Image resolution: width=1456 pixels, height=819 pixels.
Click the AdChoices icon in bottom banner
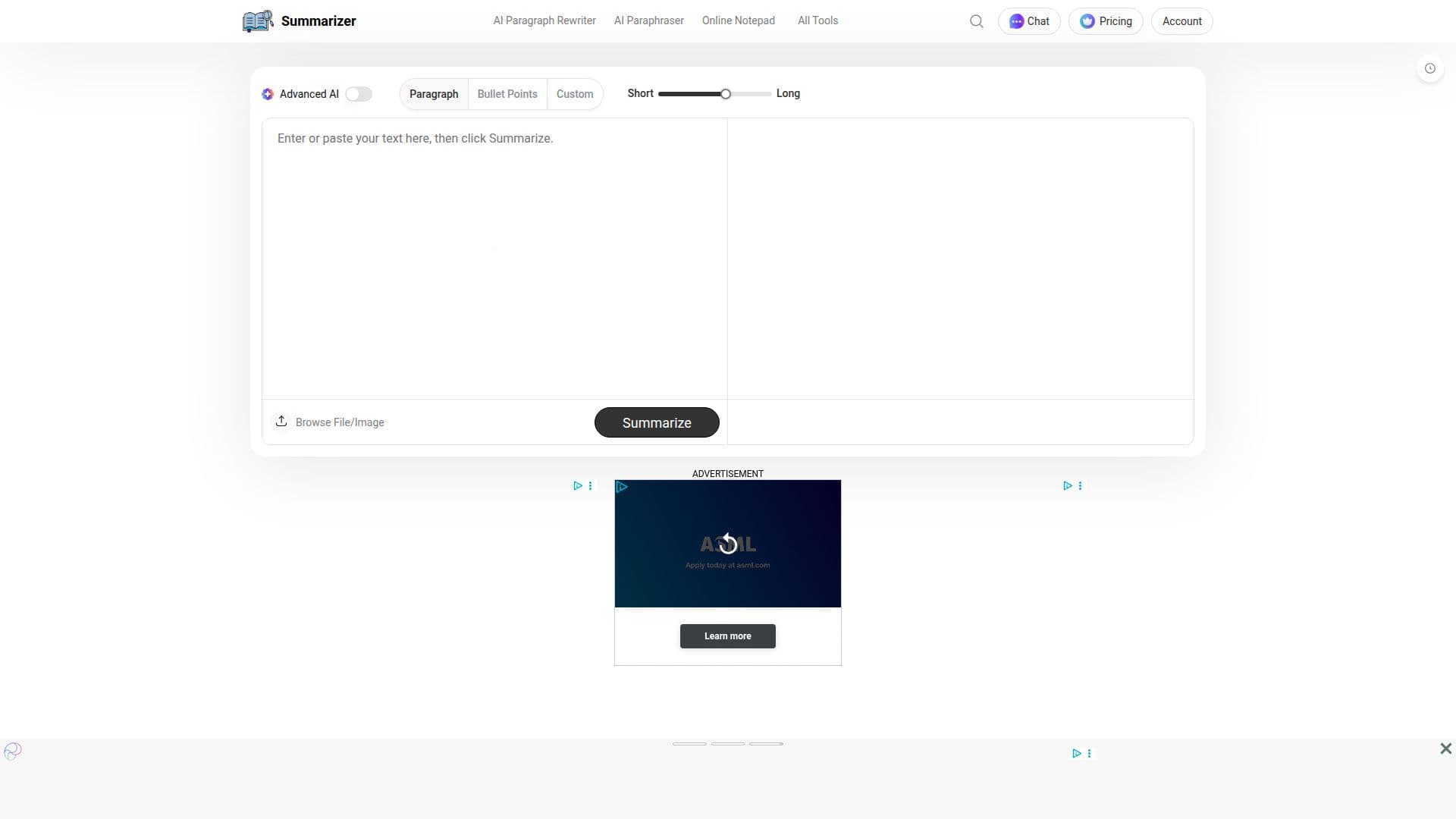tap(1077, 753)
